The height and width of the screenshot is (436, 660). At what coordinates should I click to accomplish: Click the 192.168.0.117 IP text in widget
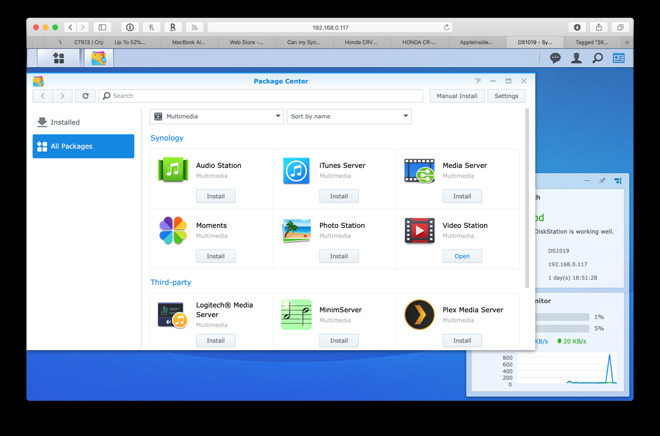(567, 264)
